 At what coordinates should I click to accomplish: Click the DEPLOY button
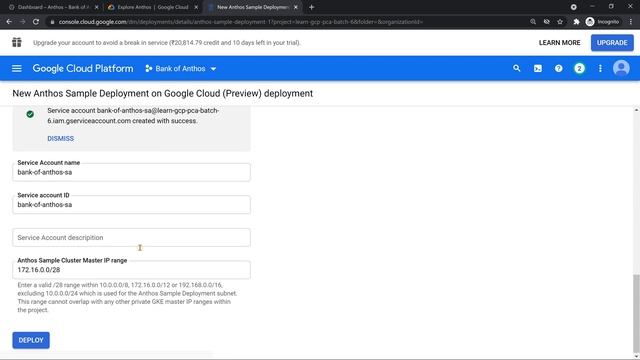(x=31, y=340)
